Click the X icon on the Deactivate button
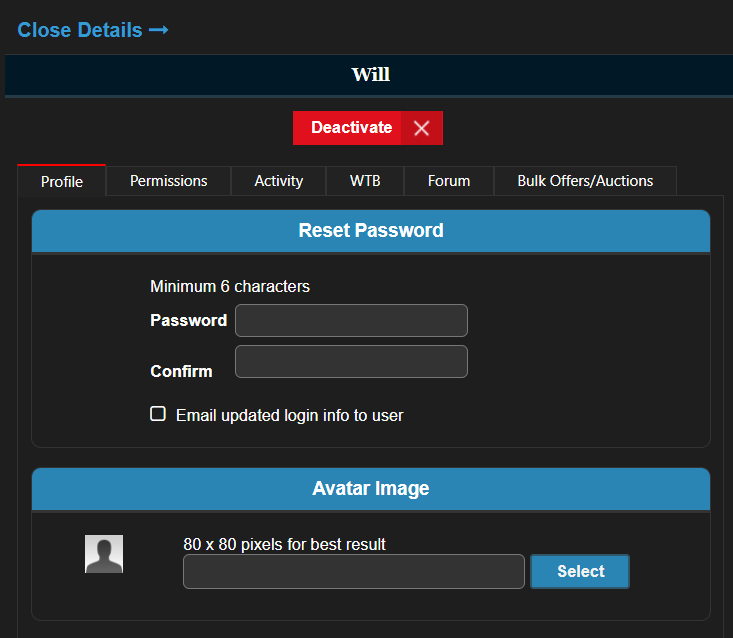 coord(422,128)
